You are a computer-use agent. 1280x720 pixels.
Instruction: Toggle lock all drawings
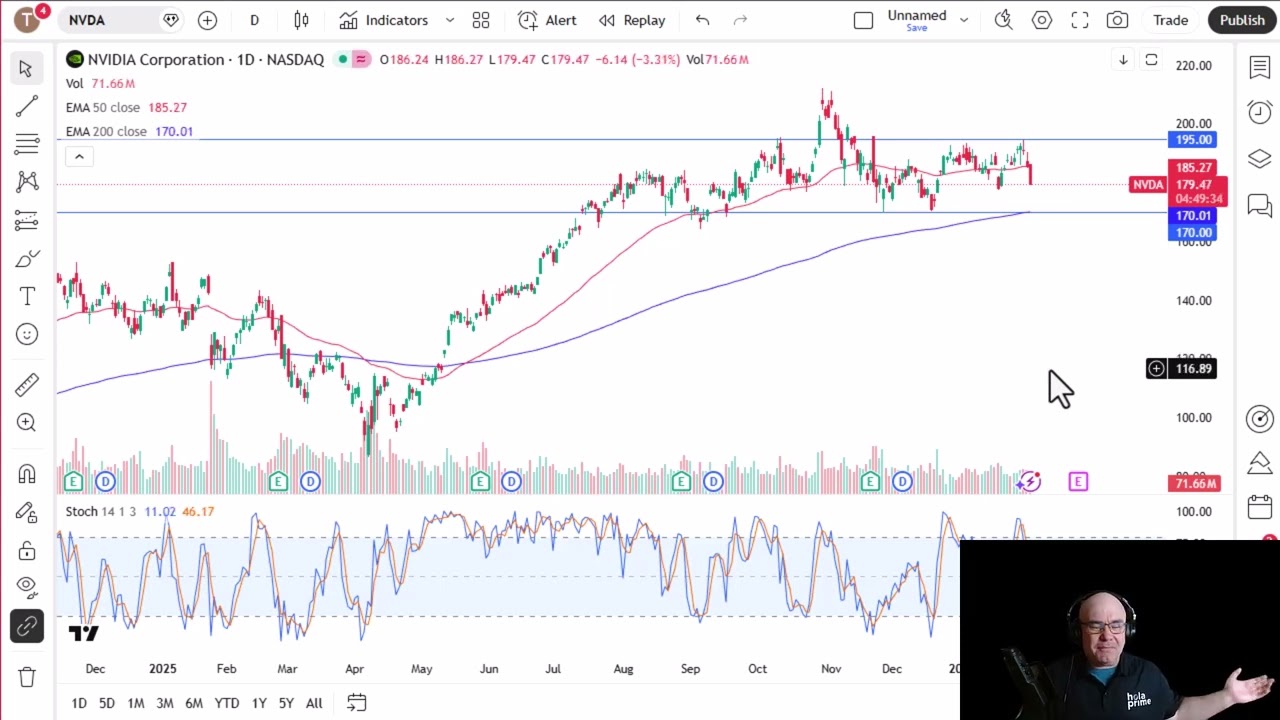tap(26, 551)
